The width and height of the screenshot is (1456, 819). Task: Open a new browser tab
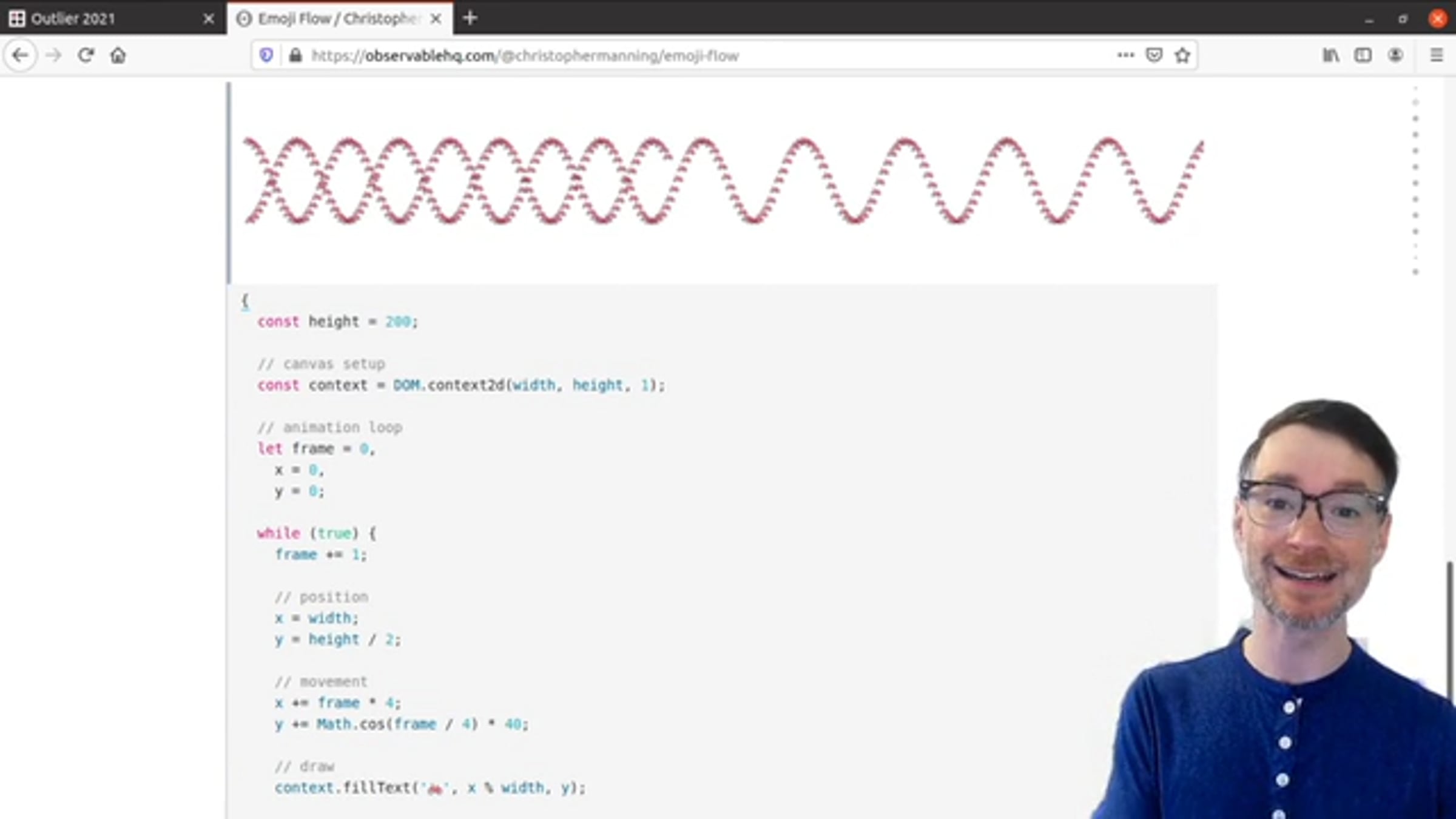(470, 18)
